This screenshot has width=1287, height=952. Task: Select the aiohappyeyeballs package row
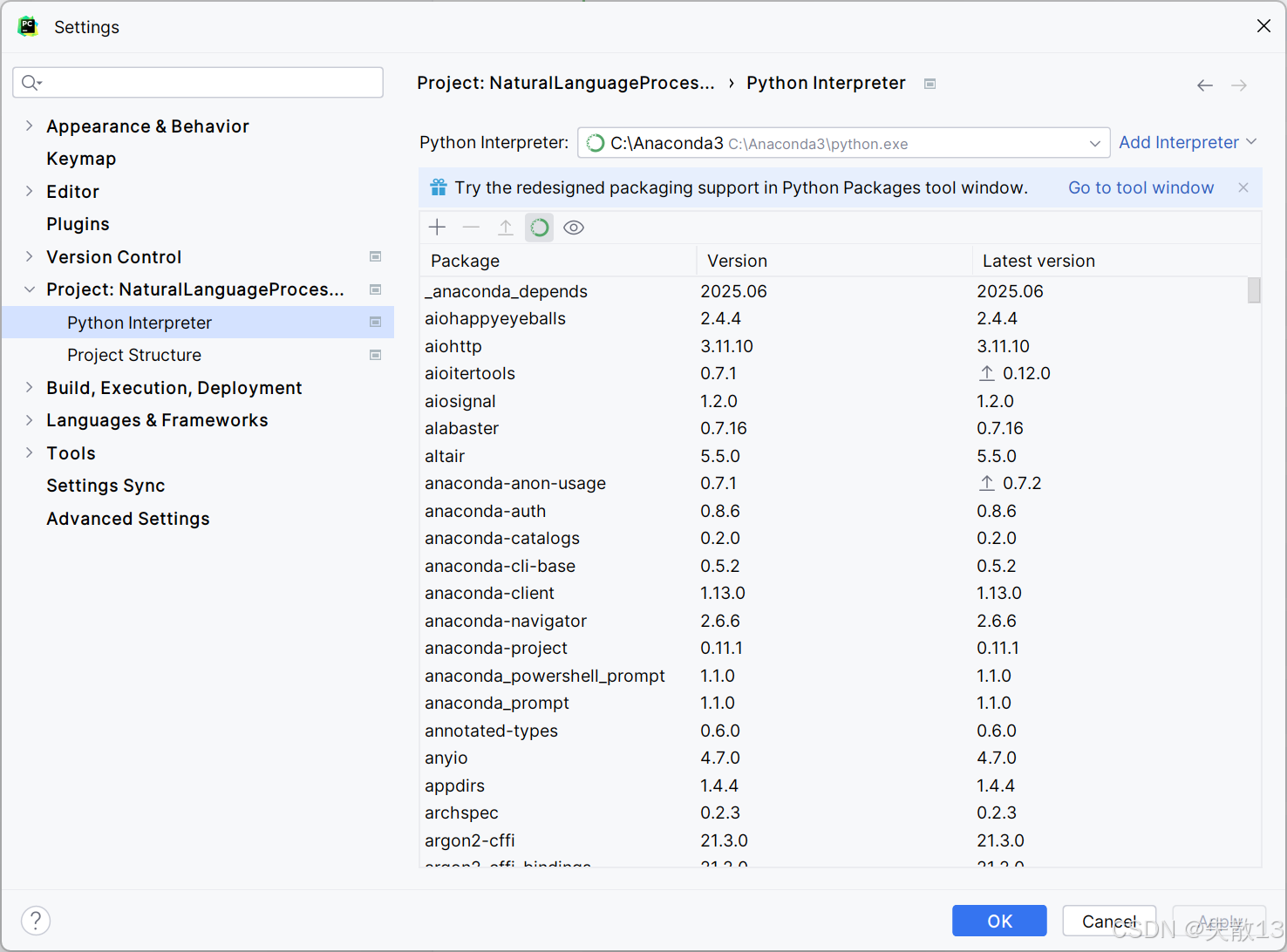tap(834, 318)
